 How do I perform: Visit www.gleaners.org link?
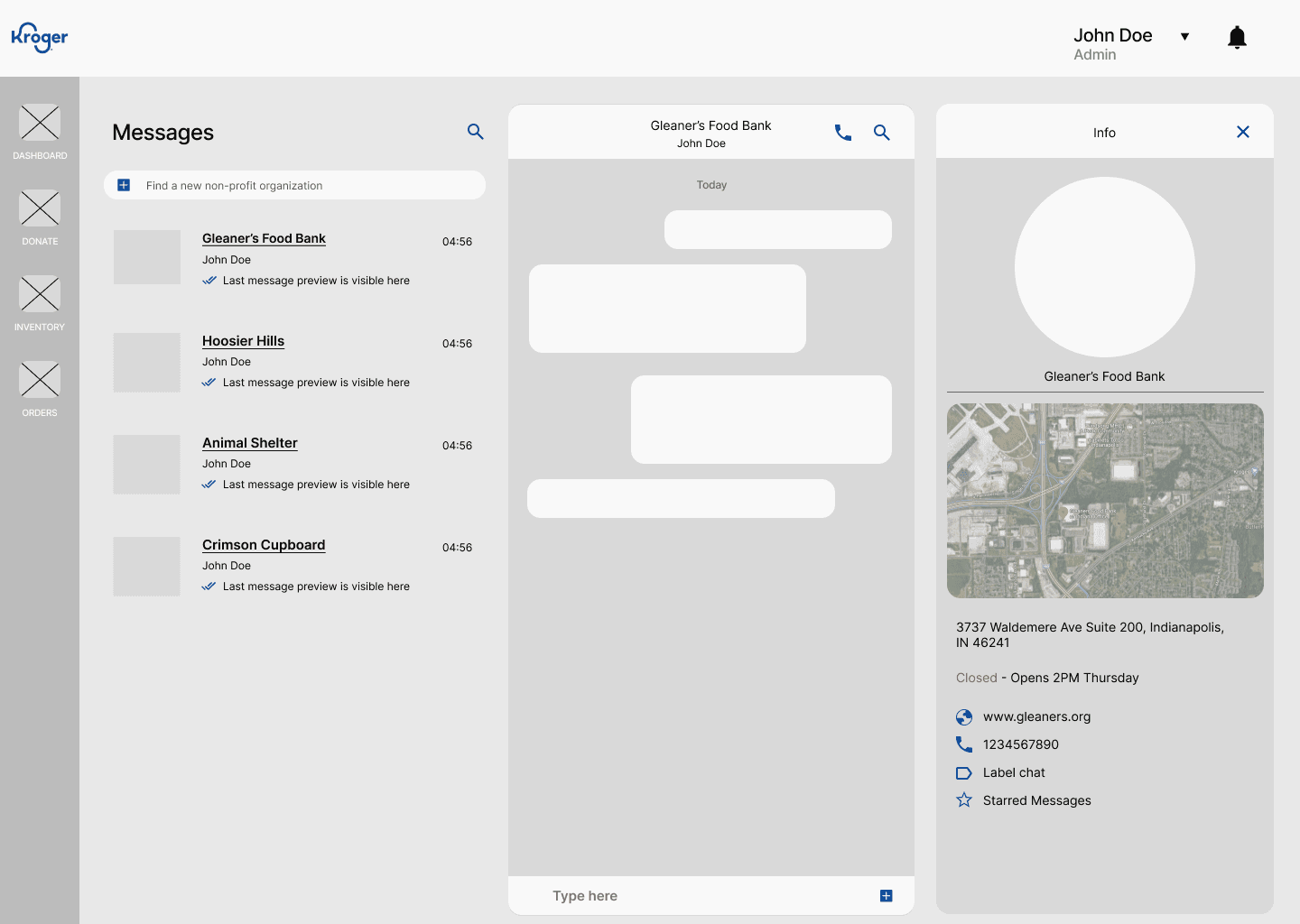(x=1036, y=716)
